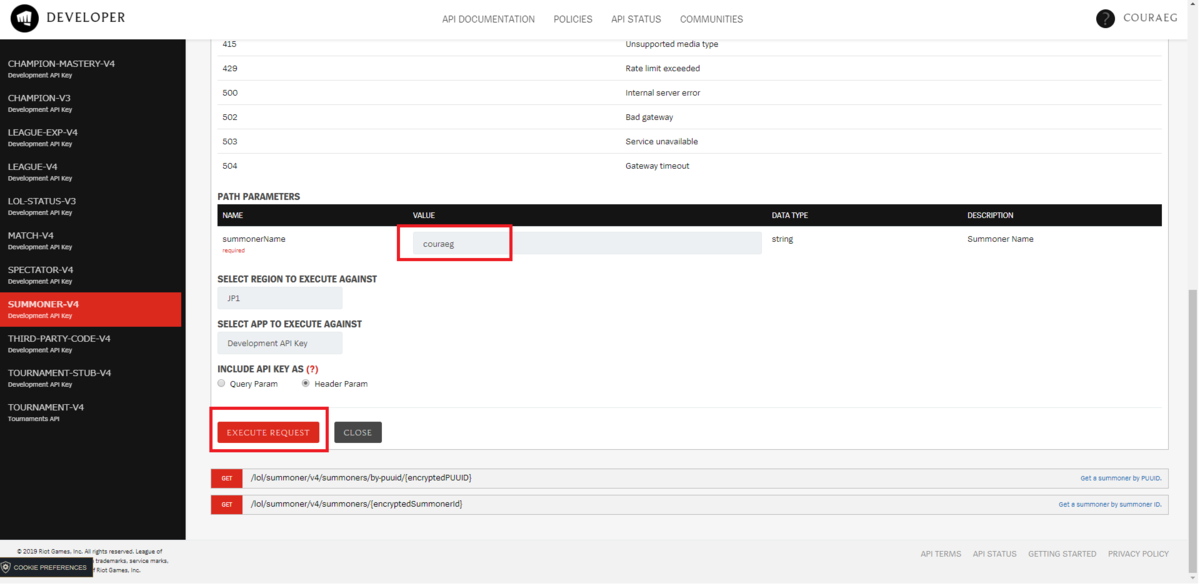The height and width of the screenshot is (586, 1200).
Task: Open the Cookie Preferences button
Action: 46,567
